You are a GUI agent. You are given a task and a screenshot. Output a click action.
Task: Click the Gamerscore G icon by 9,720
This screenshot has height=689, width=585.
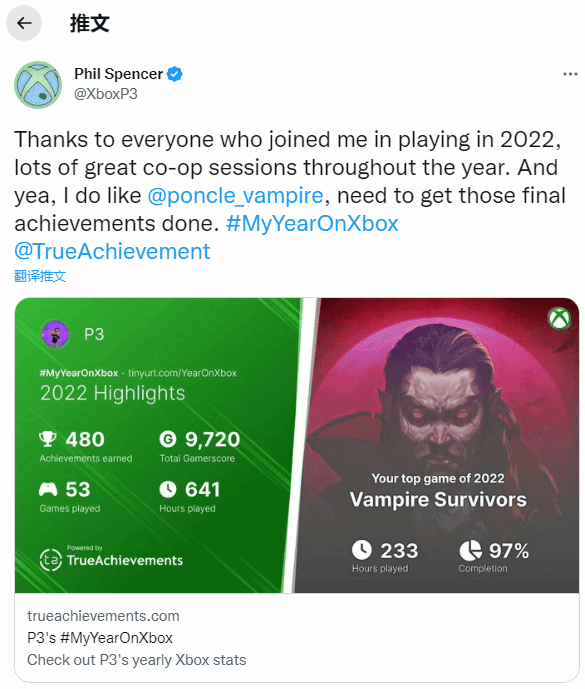pyautogui.click(x=168, y=439)
